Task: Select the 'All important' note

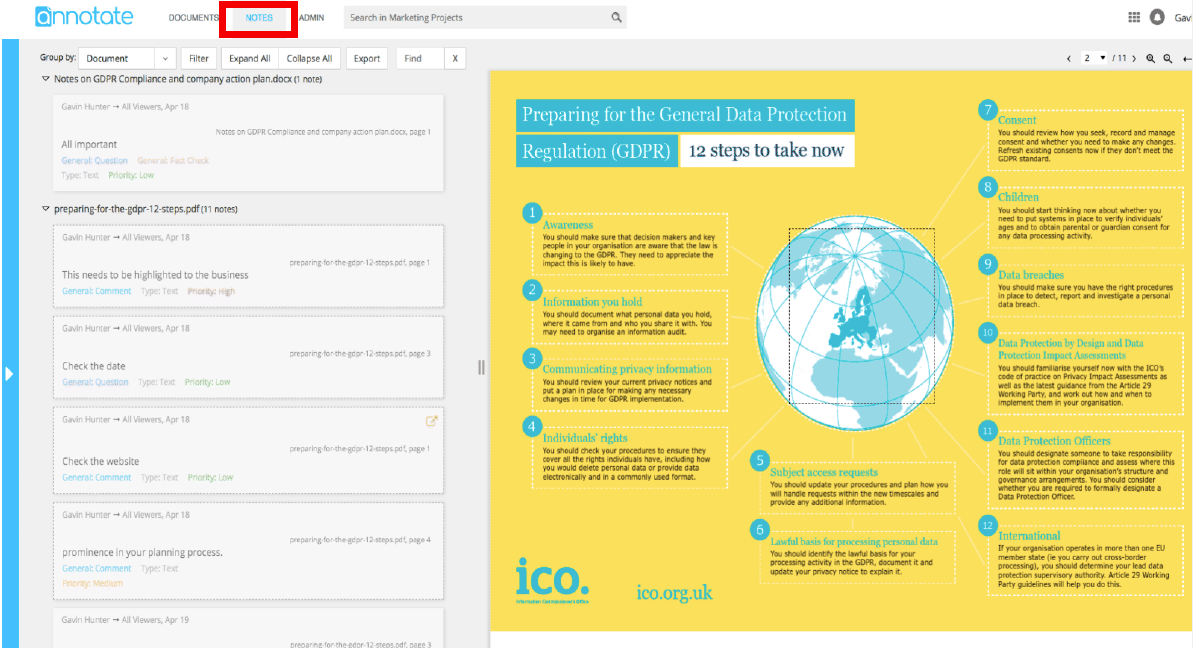Action: tap(248, 143)
